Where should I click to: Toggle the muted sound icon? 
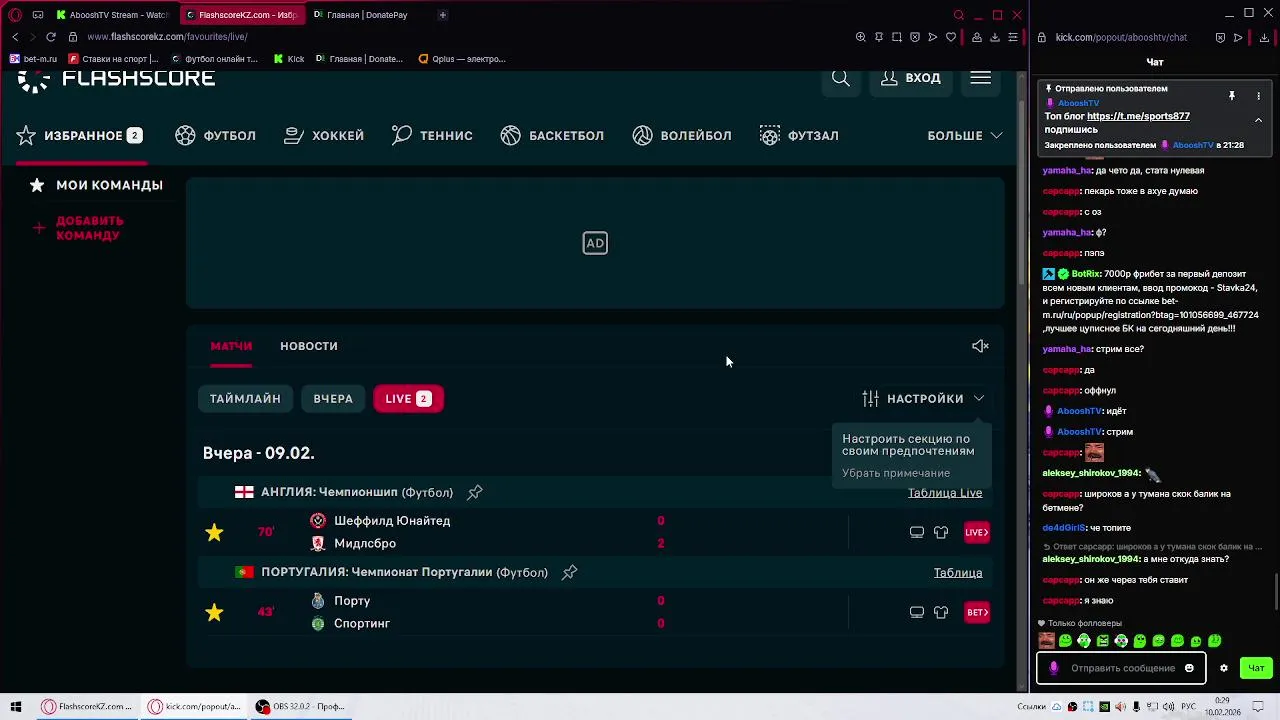980,346
